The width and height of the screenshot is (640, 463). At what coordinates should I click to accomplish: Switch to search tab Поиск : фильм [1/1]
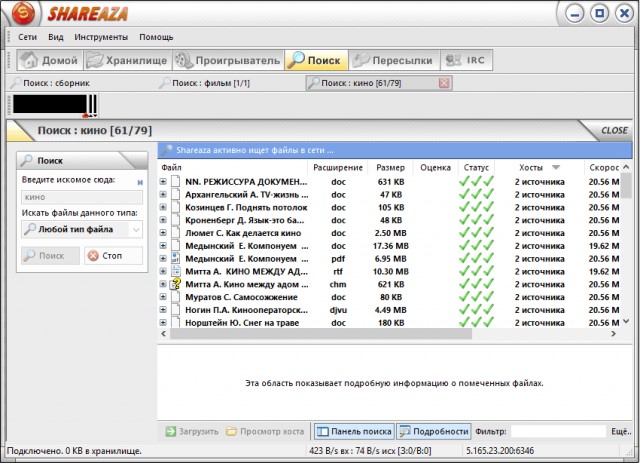pos(205,83)
